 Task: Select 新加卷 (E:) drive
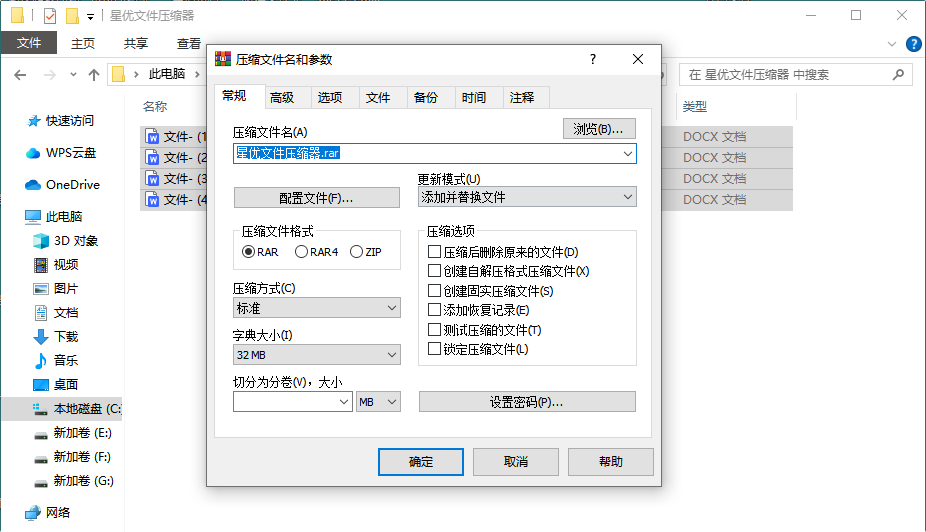coord(73,433)
